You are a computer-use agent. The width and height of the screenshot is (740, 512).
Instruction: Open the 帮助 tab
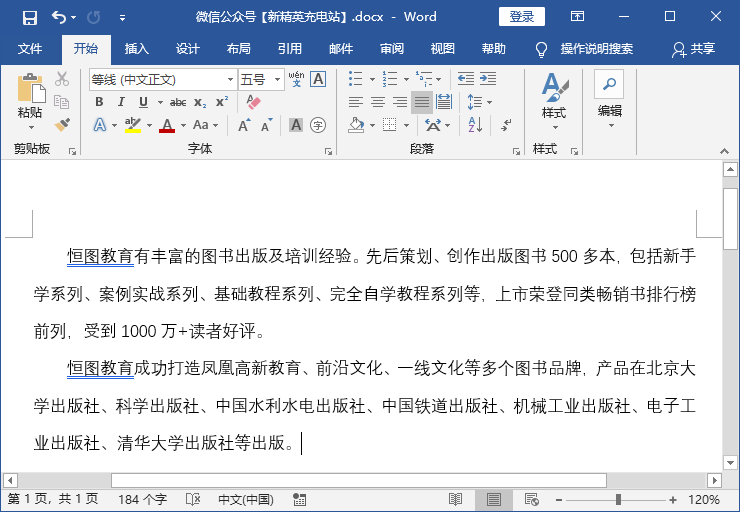pos(494,49)
